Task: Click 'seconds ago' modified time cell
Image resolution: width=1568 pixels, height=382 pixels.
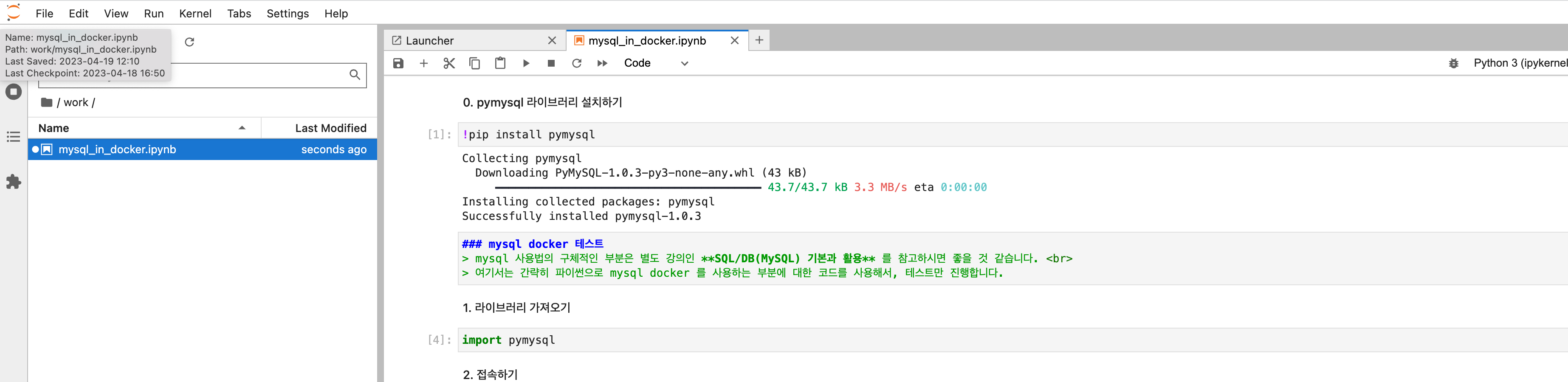Action: (333, 149)
